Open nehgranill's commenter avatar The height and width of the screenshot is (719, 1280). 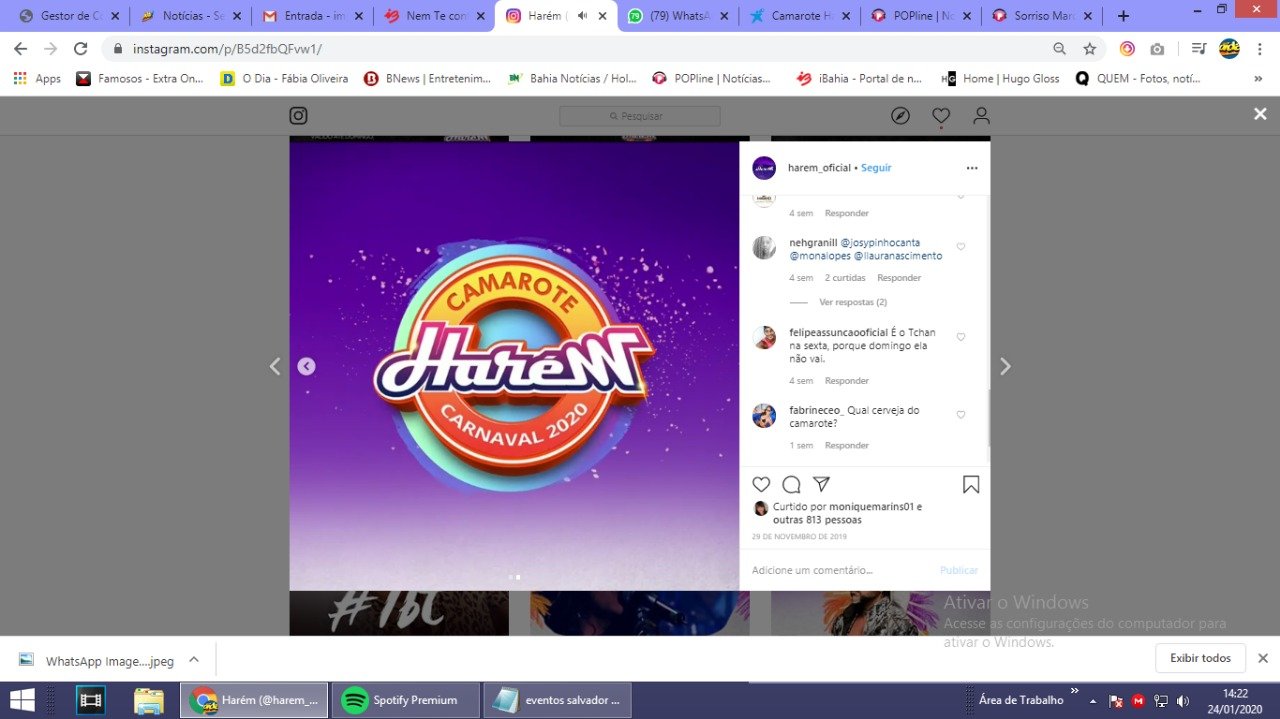pyautogui.click(x=764, y=248)
